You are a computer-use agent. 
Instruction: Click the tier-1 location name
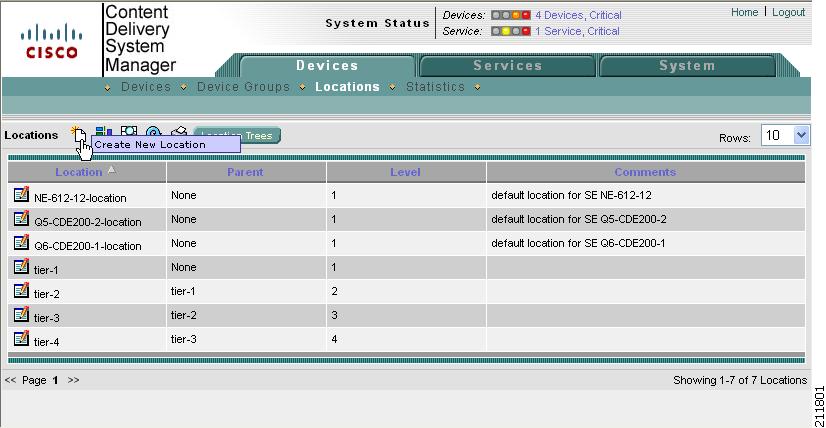pos(46,270)
